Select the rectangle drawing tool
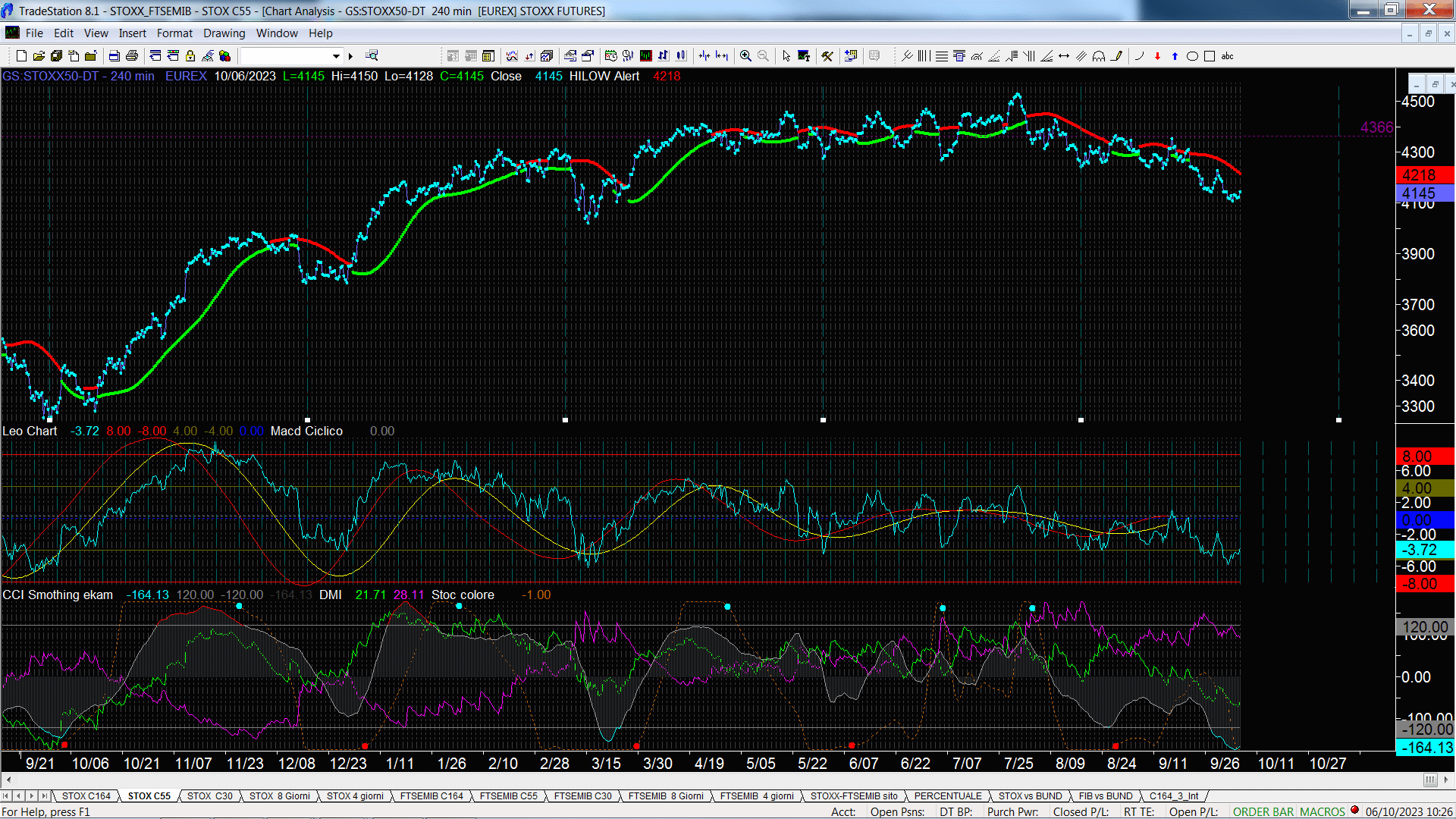The image size is (1456, 819). 1210,56
